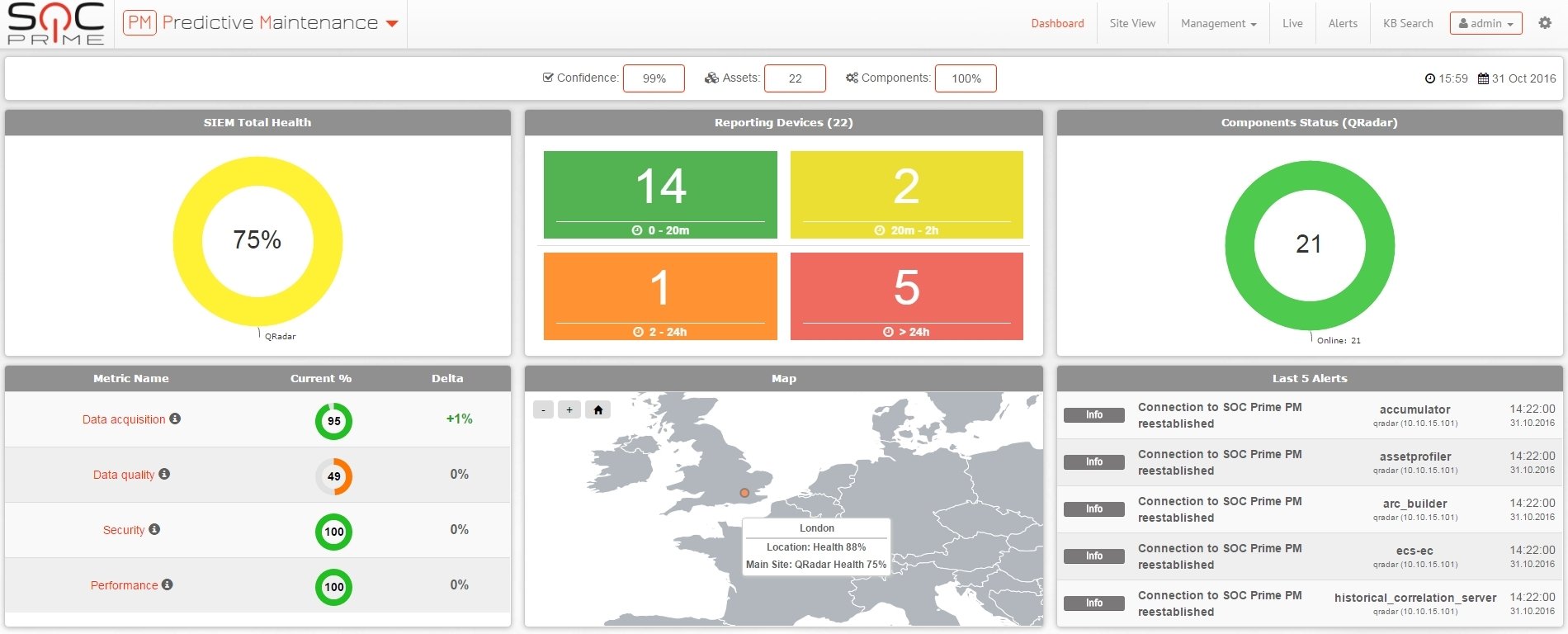Click the London location marker on map
This screenshot has height=634, width=1568.
[744, 493]
